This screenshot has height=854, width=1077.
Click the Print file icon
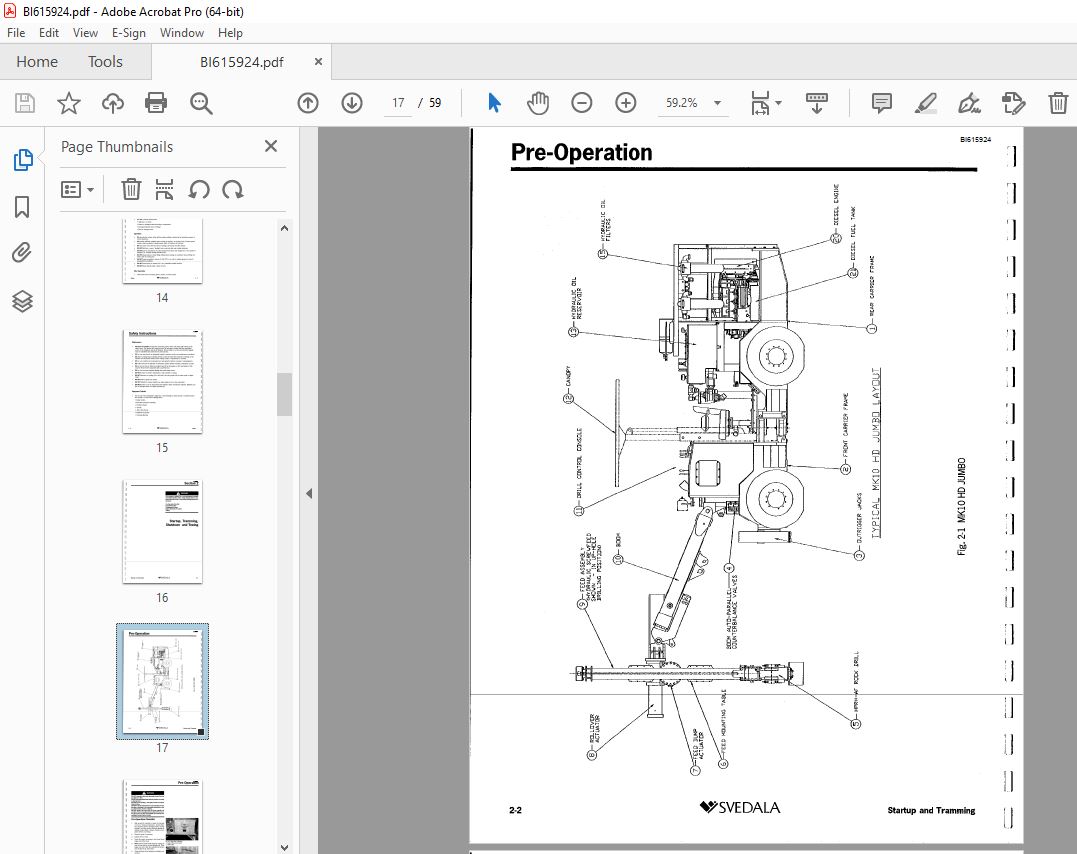click(156, 103)
